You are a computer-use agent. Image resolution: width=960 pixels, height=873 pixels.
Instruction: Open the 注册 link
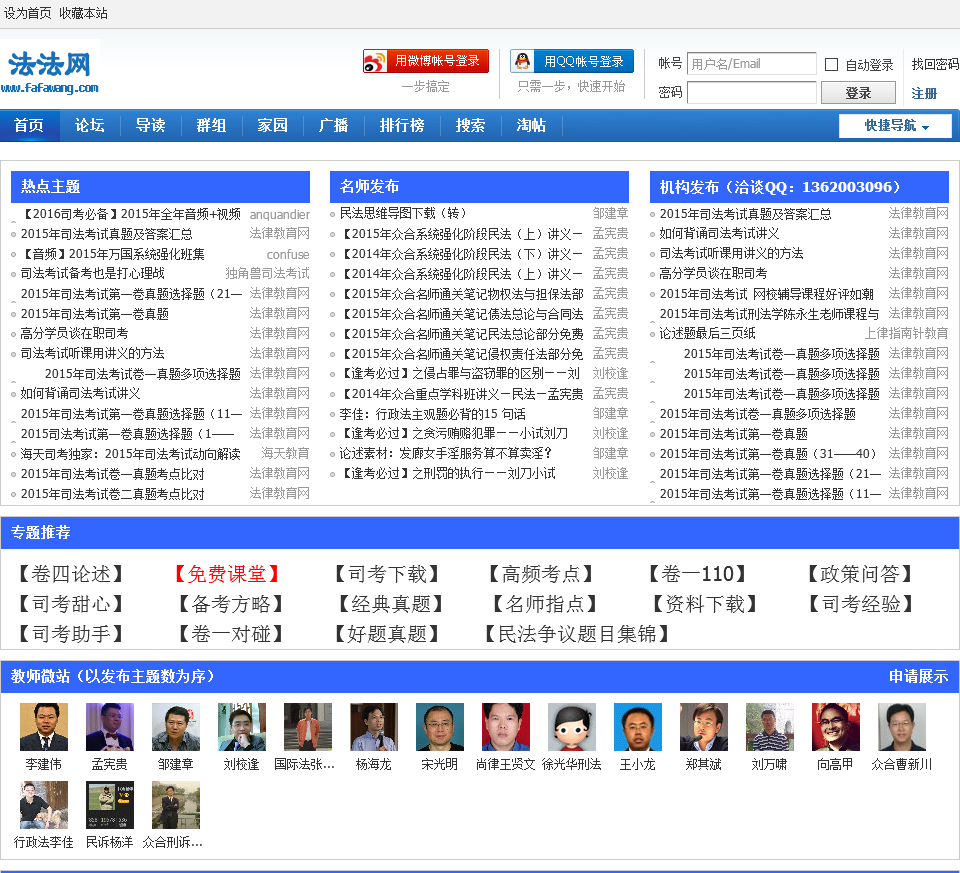coord(924,94)
